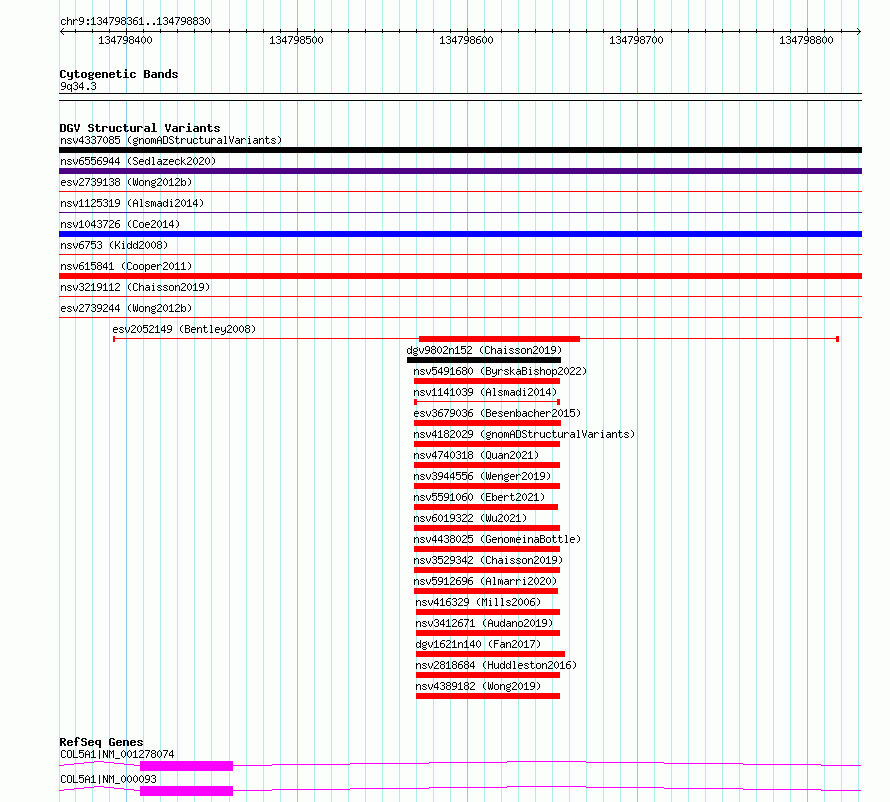This screenshot has width=890, height=802.
Task: Click the thick red segment of esv2052149
Action: 499,339
